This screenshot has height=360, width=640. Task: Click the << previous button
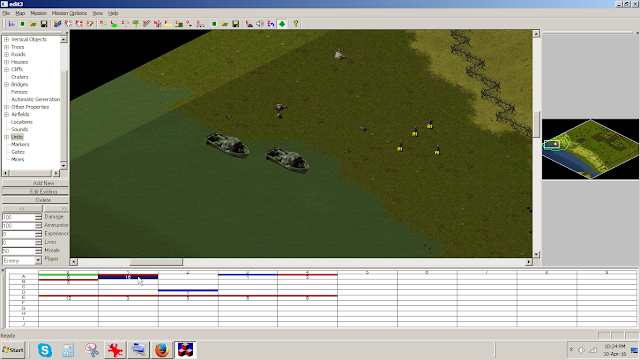click(x=22, y=209)
